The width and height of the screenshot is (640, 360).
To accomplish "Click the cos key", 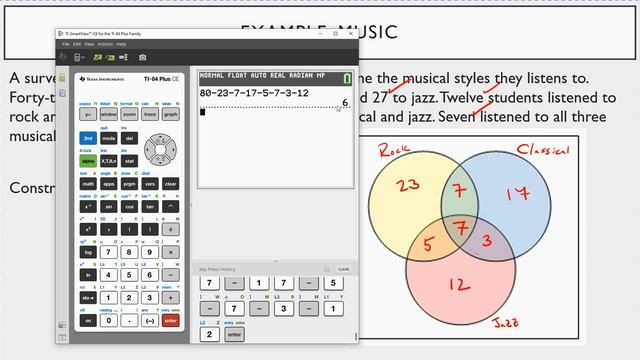I will tap(129, 207).
